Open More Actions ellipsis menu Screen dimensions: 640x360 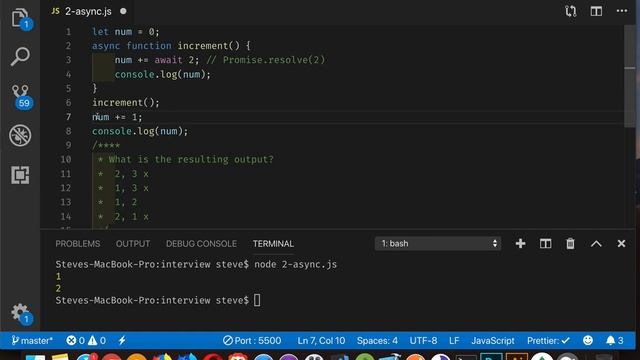[x=622, y=11]
